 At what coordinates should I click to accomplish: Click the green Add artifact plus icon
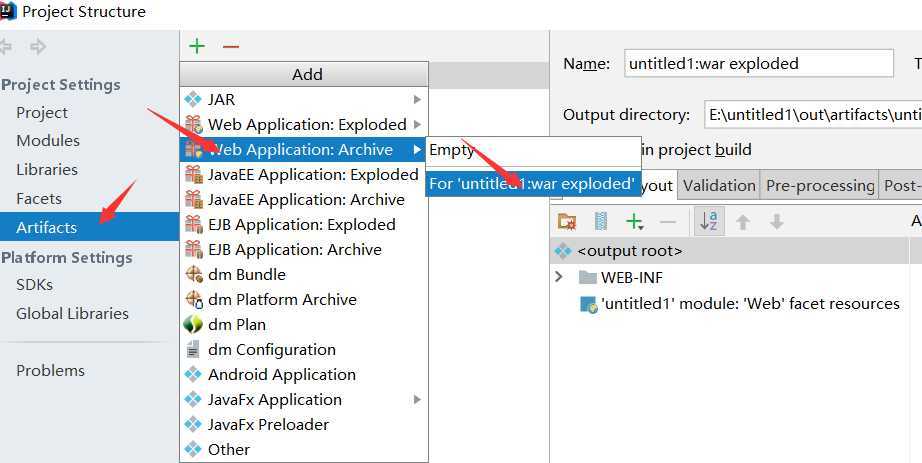[x=197, y=46]
